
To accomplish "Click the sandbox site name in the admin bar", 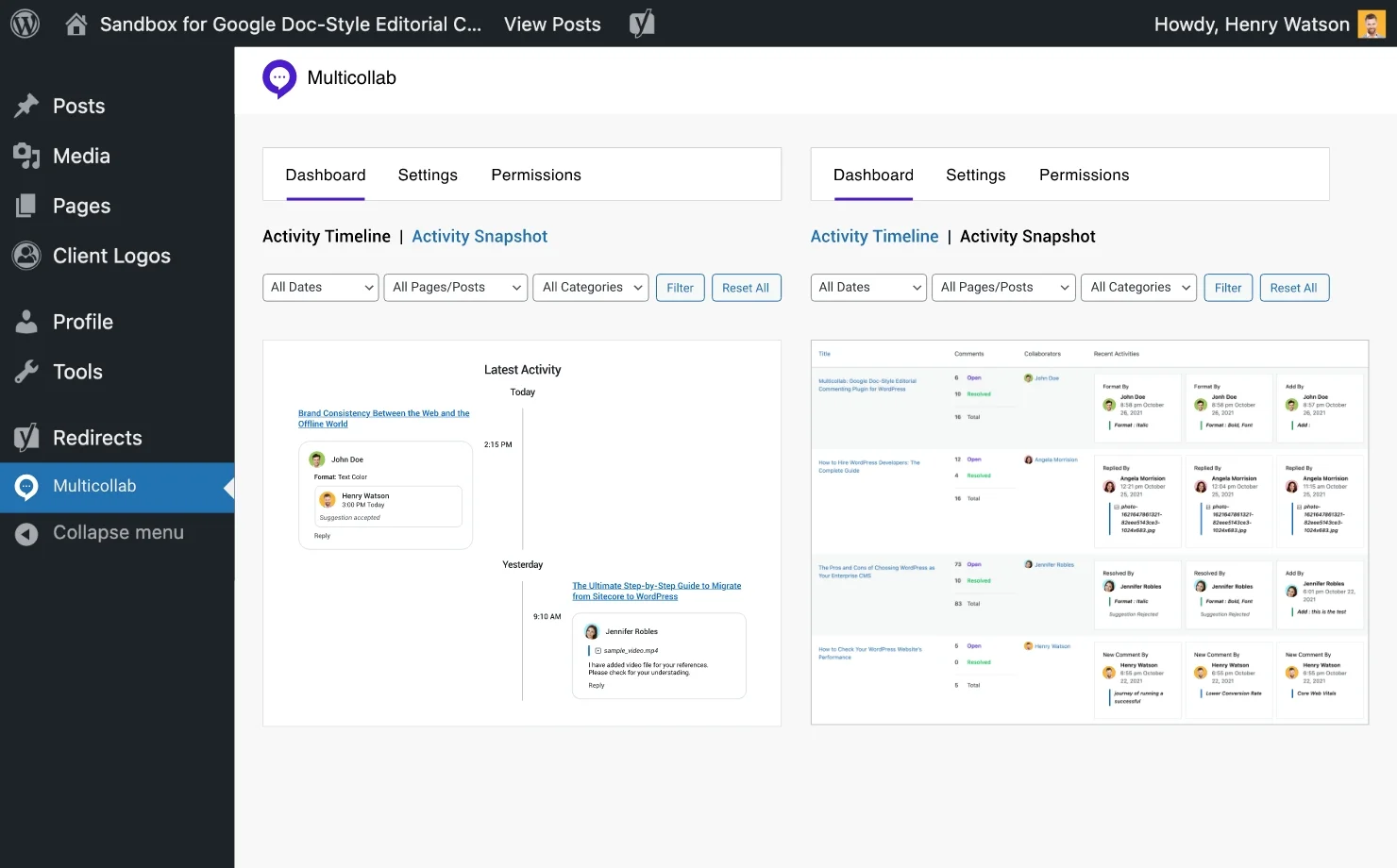I will pos(291,25).
